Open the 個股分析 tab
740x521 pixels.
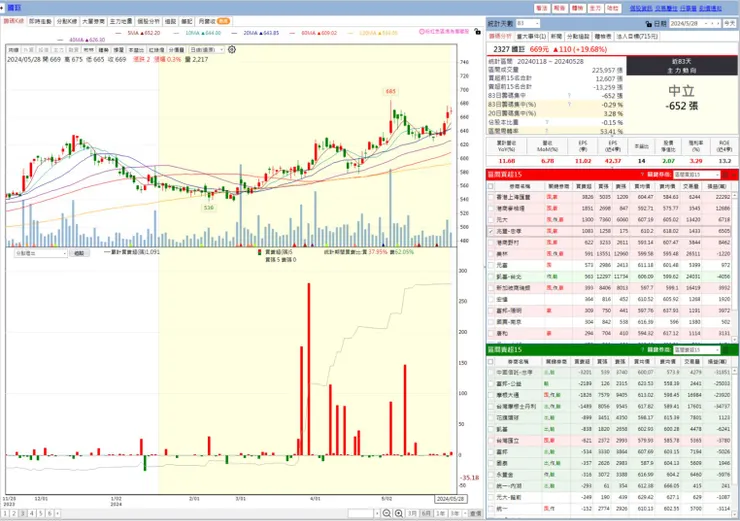[149, 21]
